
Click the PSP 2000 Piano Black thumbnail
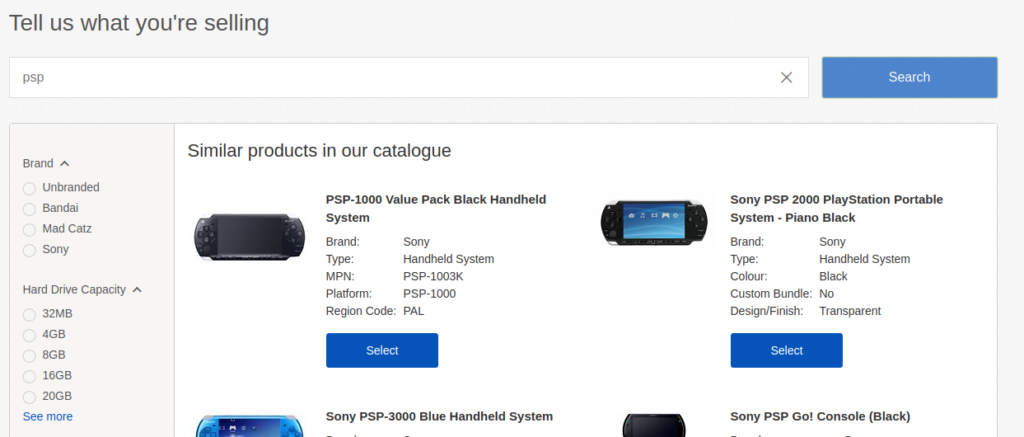(654, 223)
